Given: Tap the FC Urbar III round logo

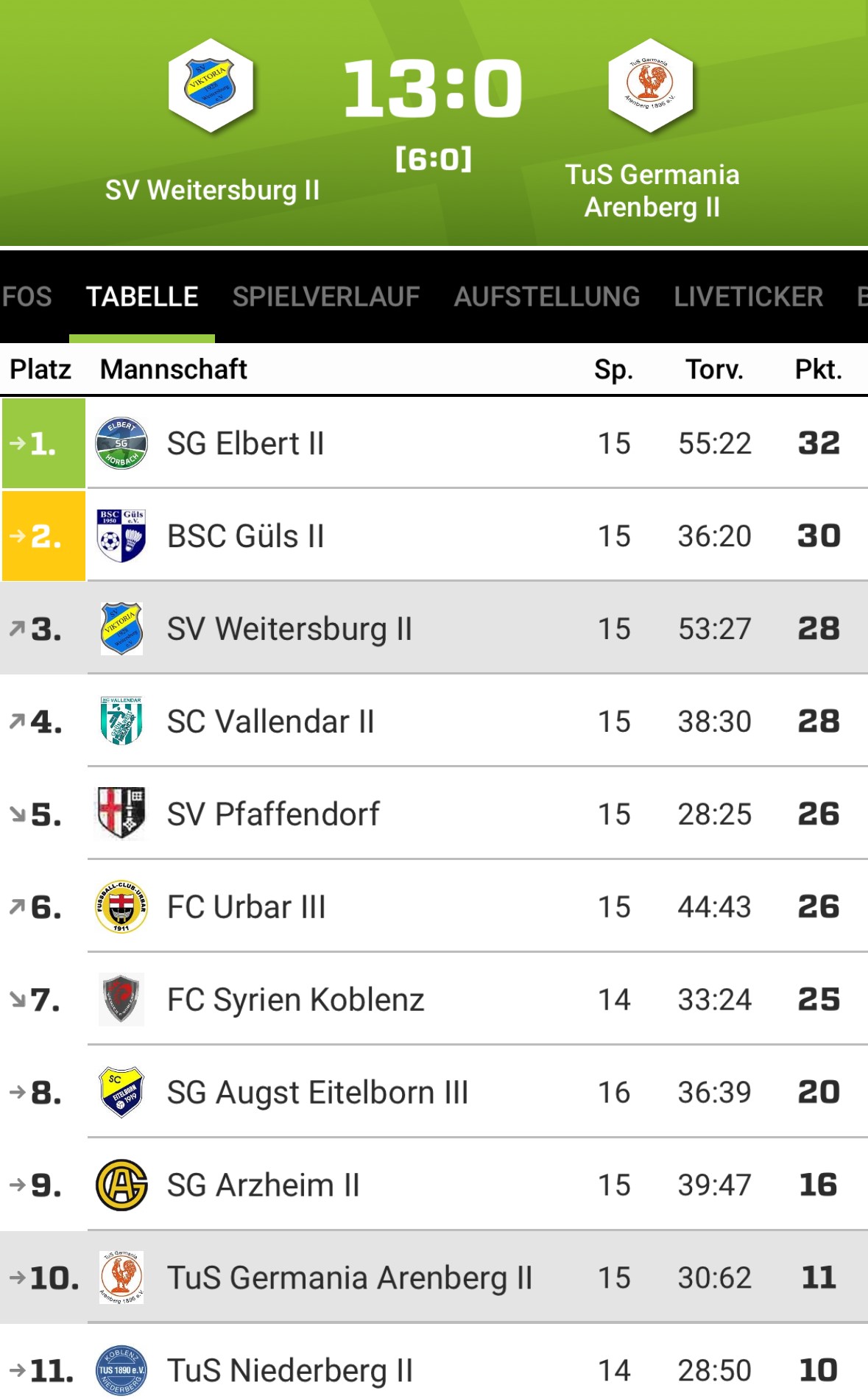Looking at the screenshot, I should click(121, 907).
